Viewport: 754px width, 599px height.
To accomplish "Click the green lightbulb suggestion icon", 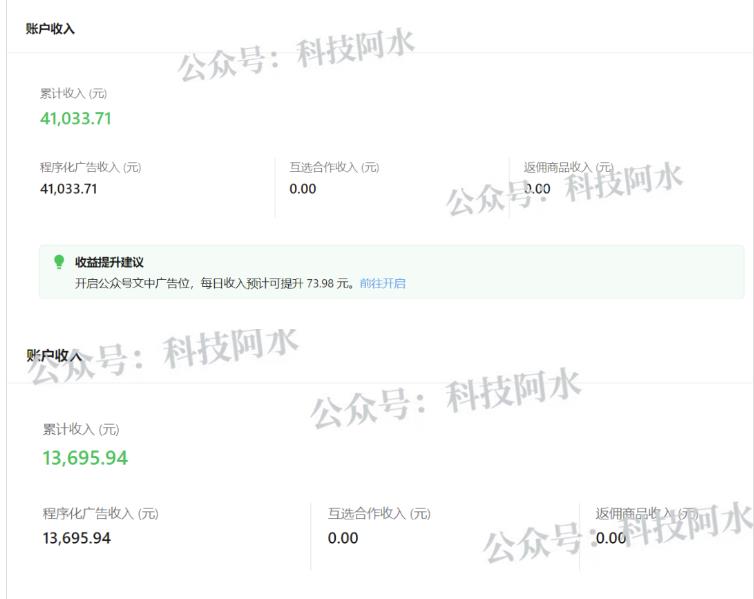I will point(59,262).
